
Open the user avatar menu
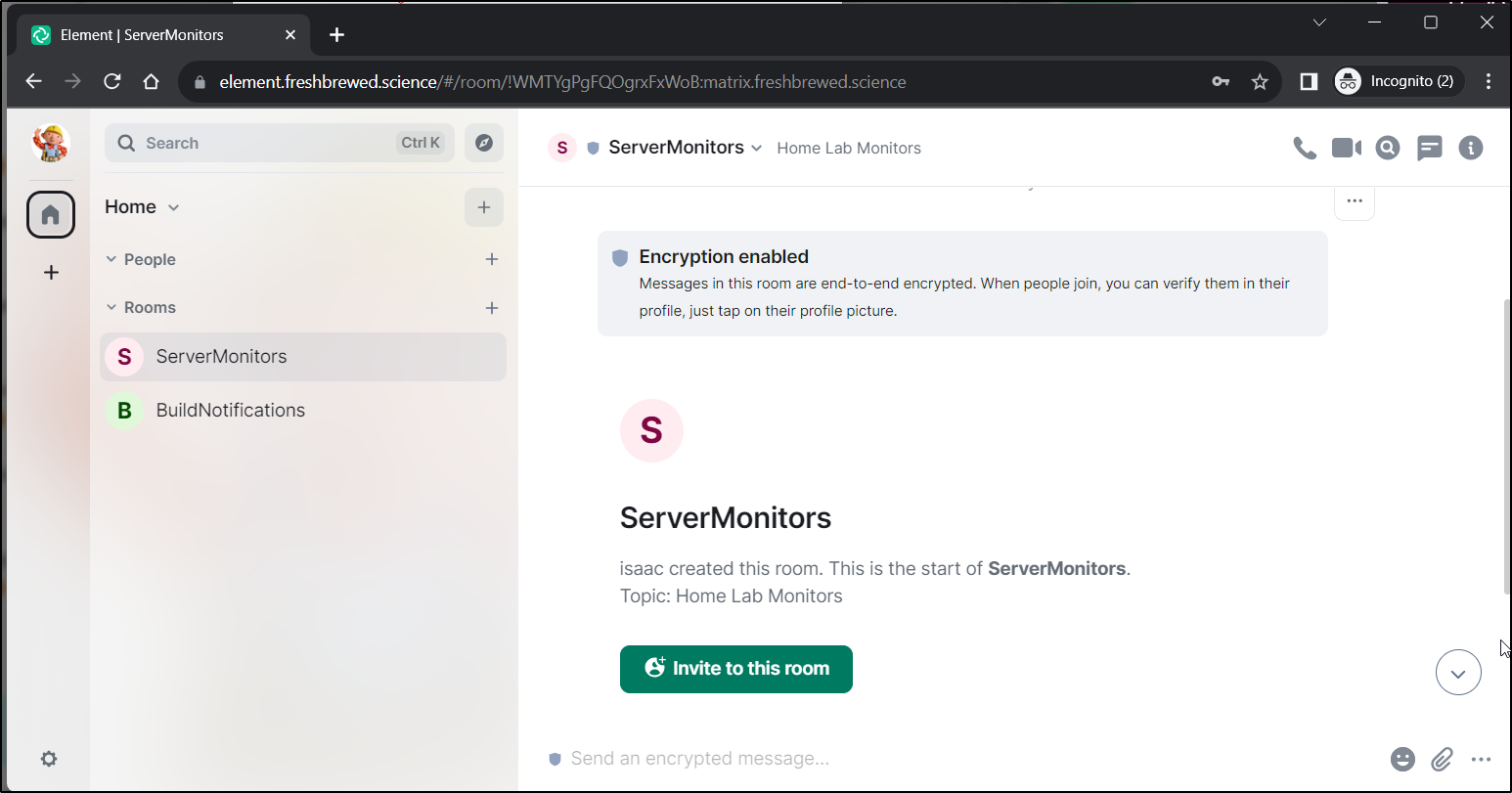pyautogui.click(x=51, y=143)
